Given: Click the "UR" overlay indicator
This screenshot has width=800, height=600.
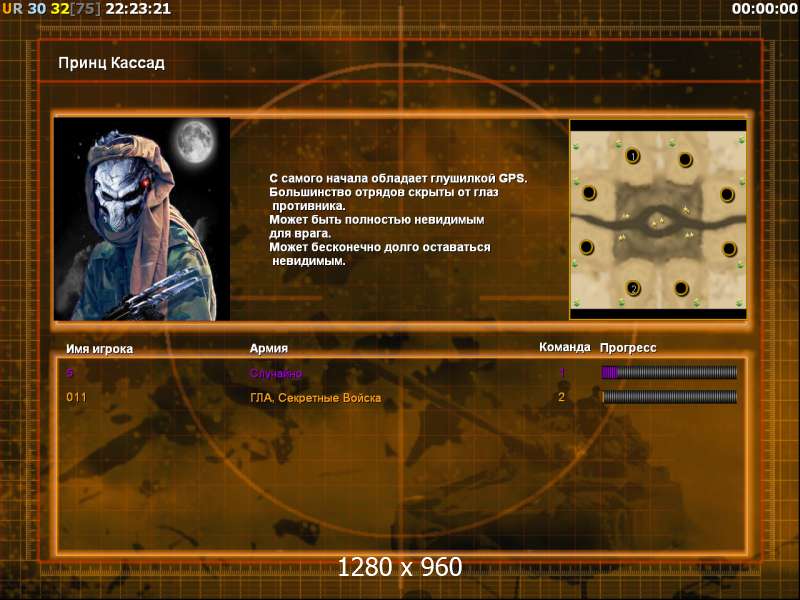Looking at the screenshot, I should tap(13, 9).
